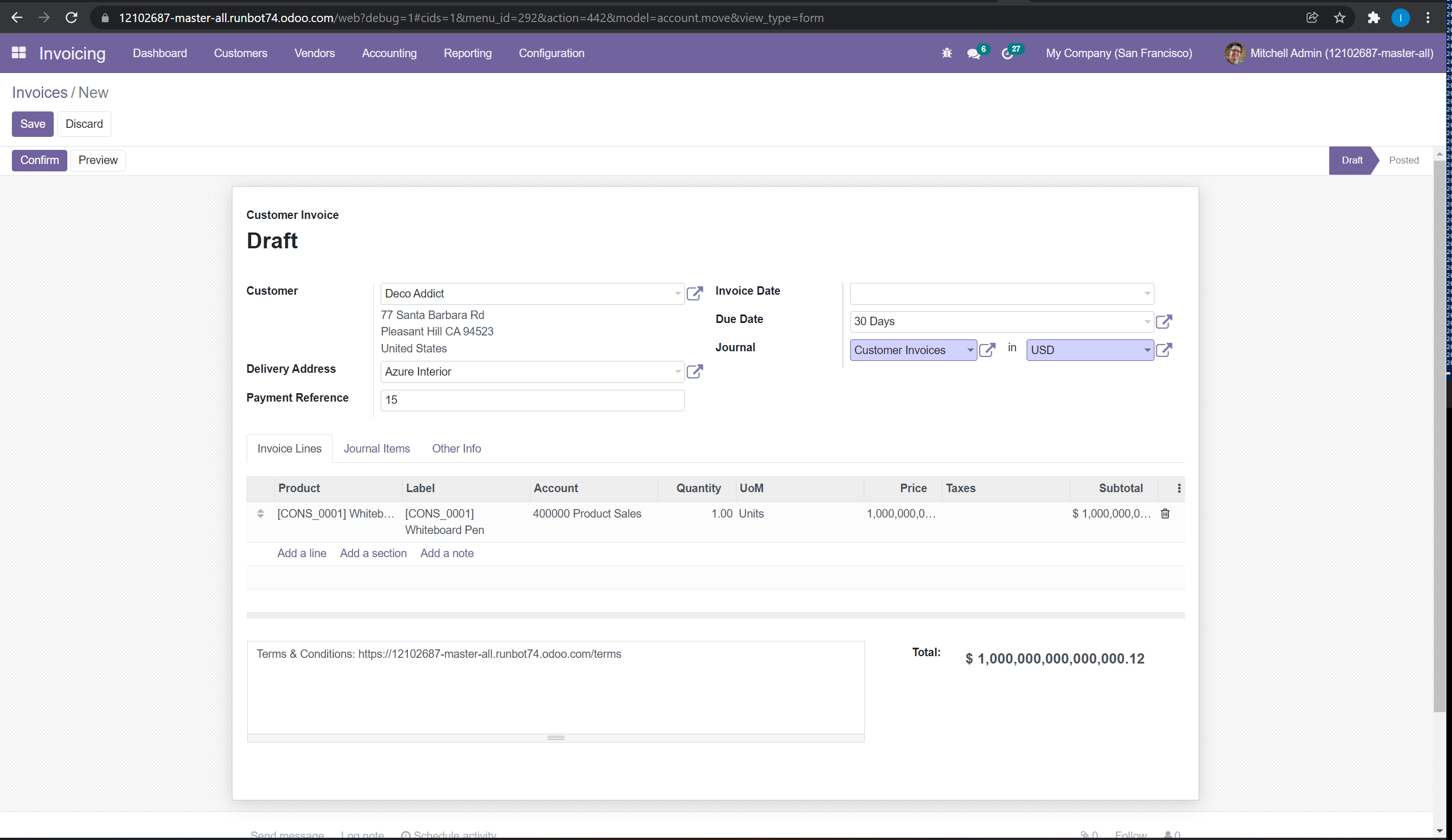Viewport: 1452px width, 840px height.
Task: Open the activities clock icon
Action: click(1009, 53)
